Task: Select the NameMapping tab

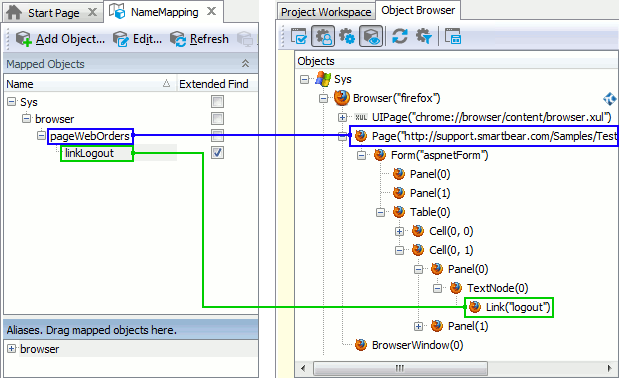Action: tap(163, 12)
